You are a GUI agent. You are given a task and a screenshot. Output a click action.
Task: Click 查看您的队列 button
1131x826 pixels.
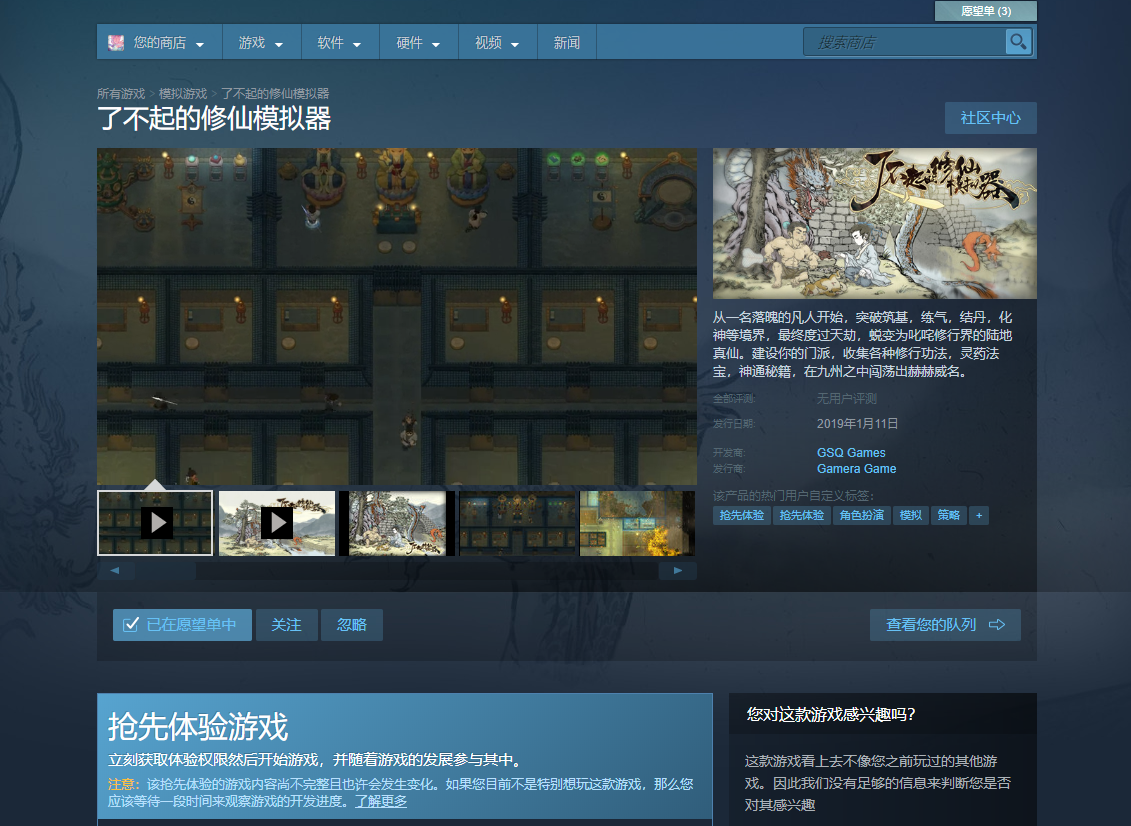(x=945, y=625)
